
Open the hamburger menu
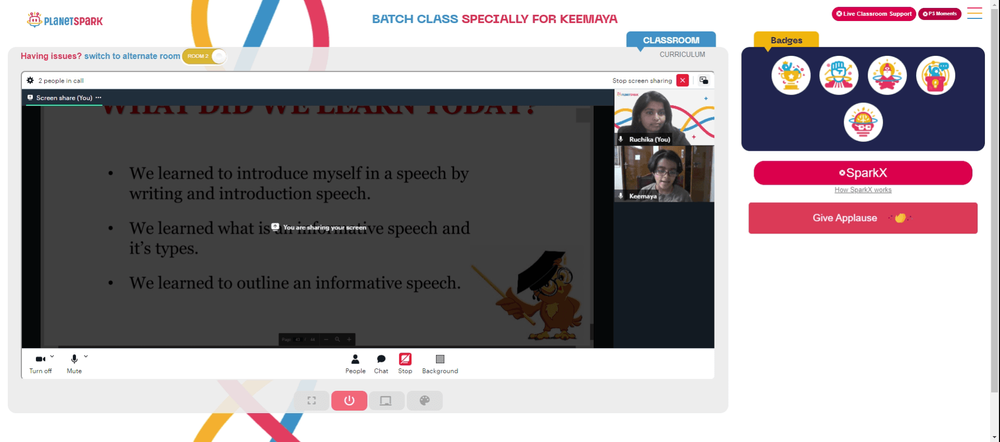974,13
